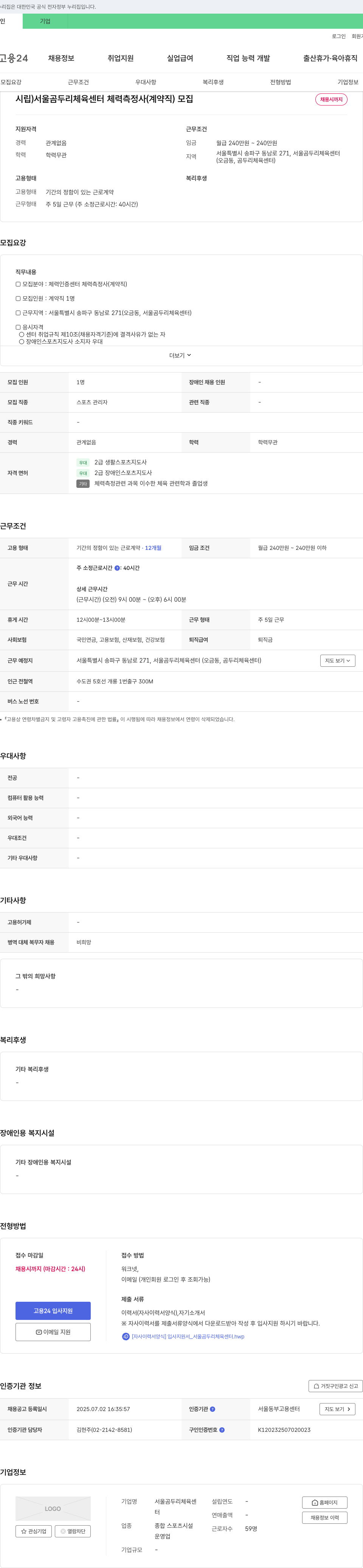
Task: Click 국민연금, 고용보험, 산재보험, 건강보험 text
Action: click(121, 640)
